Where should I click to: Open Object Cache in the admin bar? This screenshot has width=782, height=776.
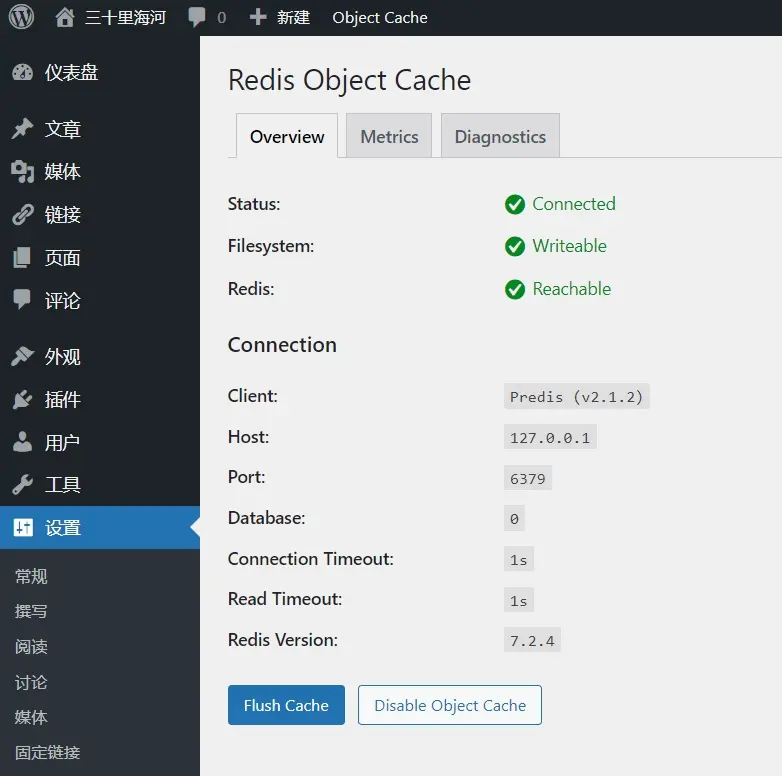point(380,17)
